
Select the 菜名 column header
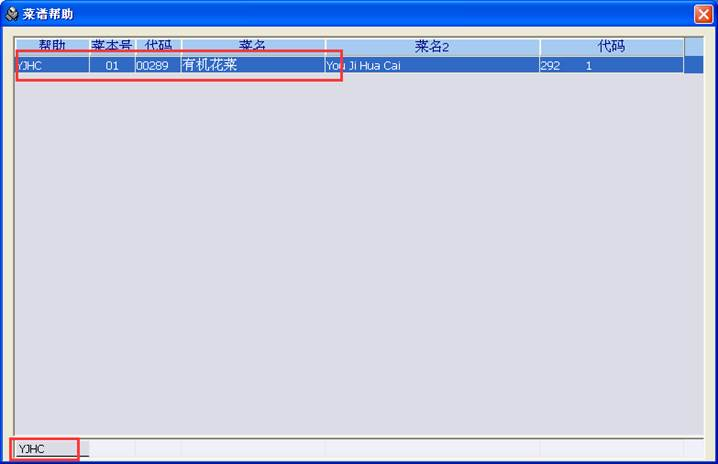point(253,46)
